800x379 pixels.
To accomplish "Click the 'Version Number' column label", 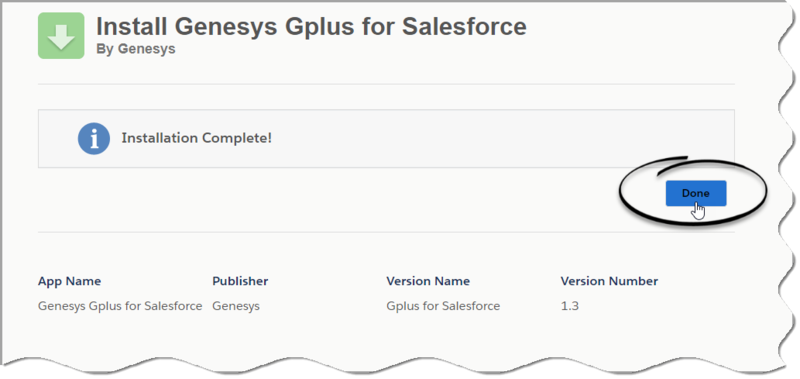I will 609,281.
